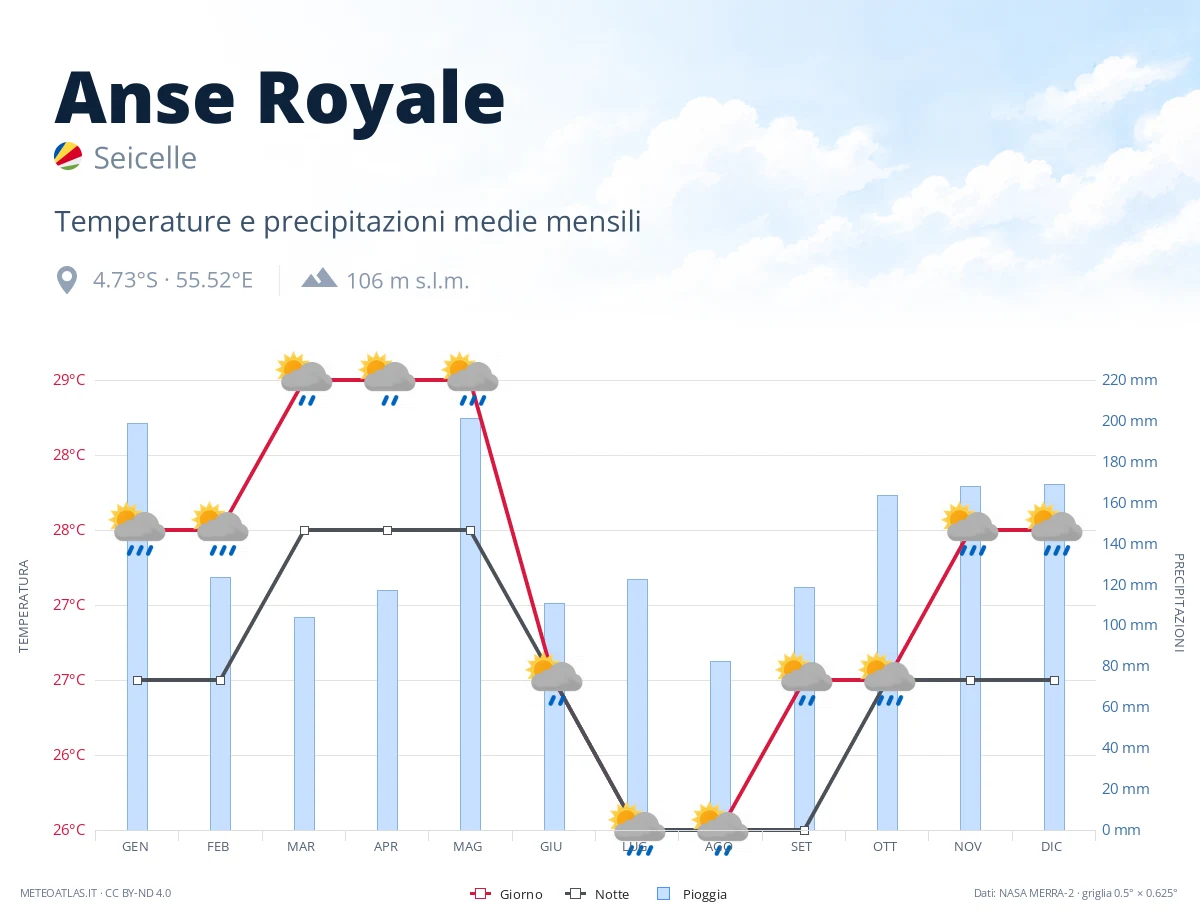Click the April rainfall bar

point(387,710)
